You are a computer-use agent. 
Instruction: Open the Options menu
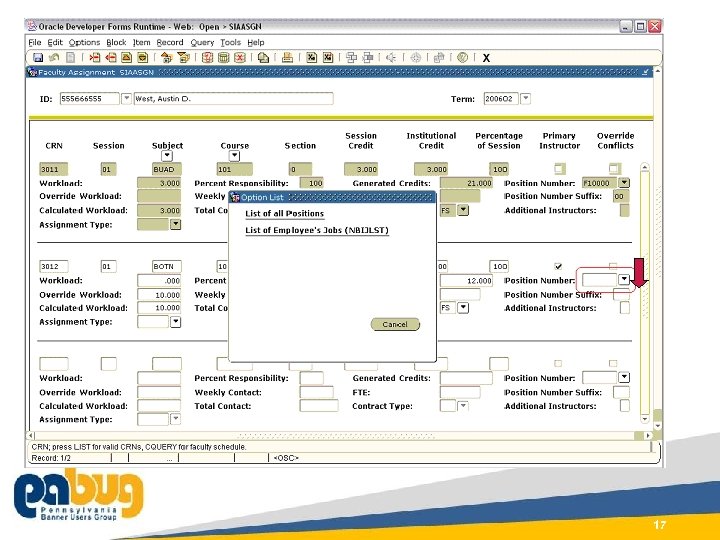tap(84, 42)
